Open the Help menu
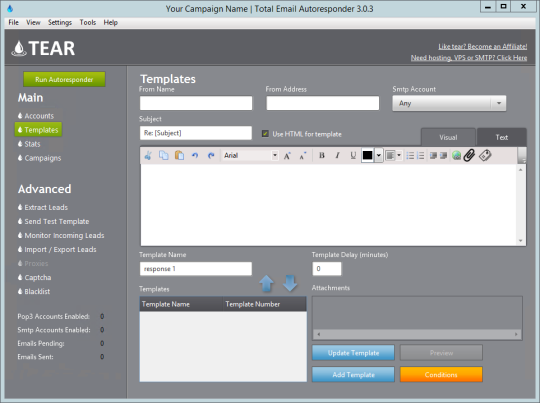540x403 pixels. [x=111, y=22]
